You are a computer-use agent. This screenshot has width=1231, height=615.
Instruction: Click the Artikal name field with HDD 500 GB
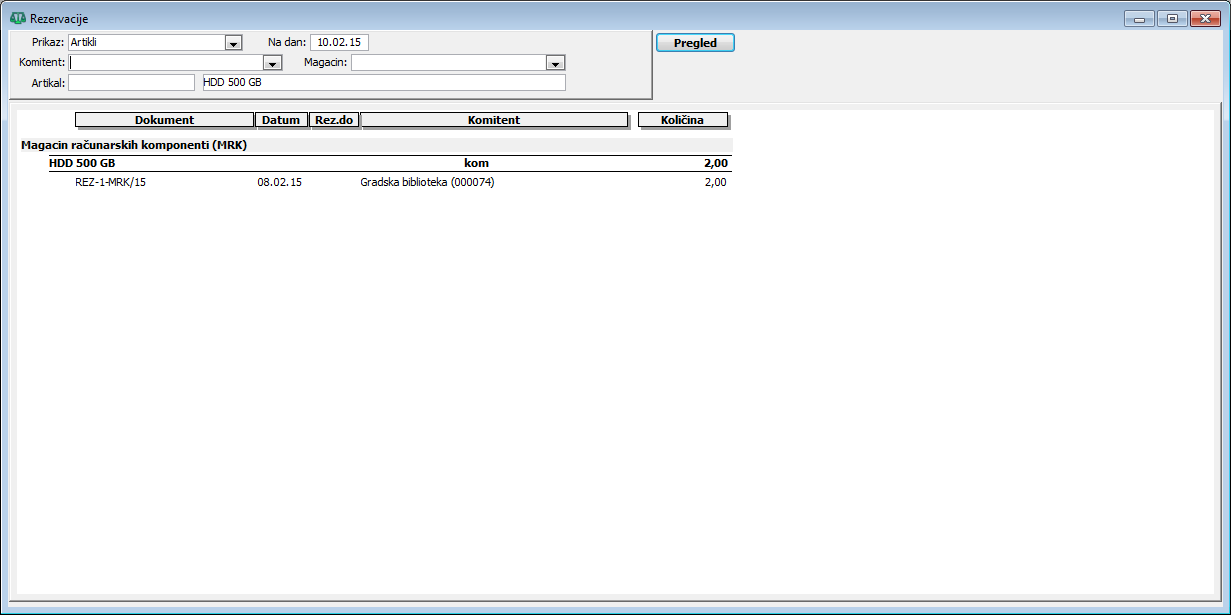pyautogui.click(x=383, y=83)
